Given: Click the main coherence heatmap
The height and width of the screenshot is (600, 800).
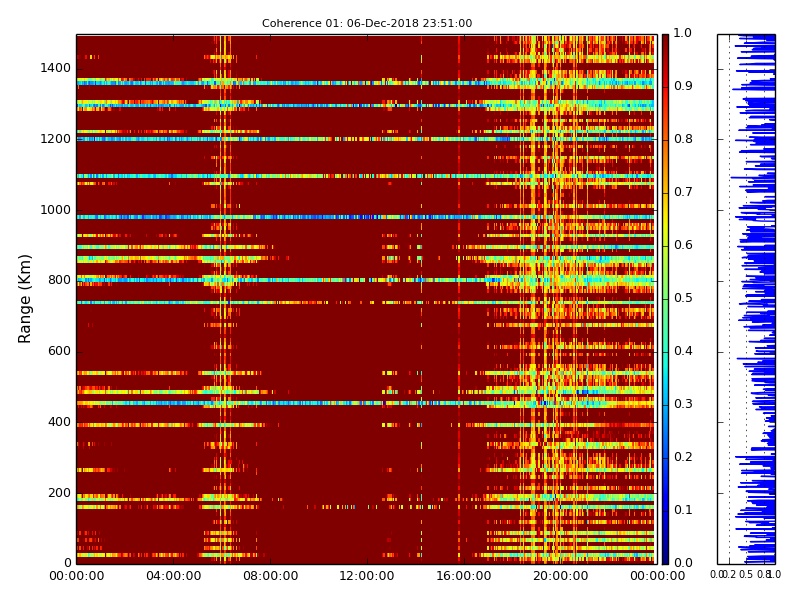Looking at the screenshot, I should [x=365, y=300].
